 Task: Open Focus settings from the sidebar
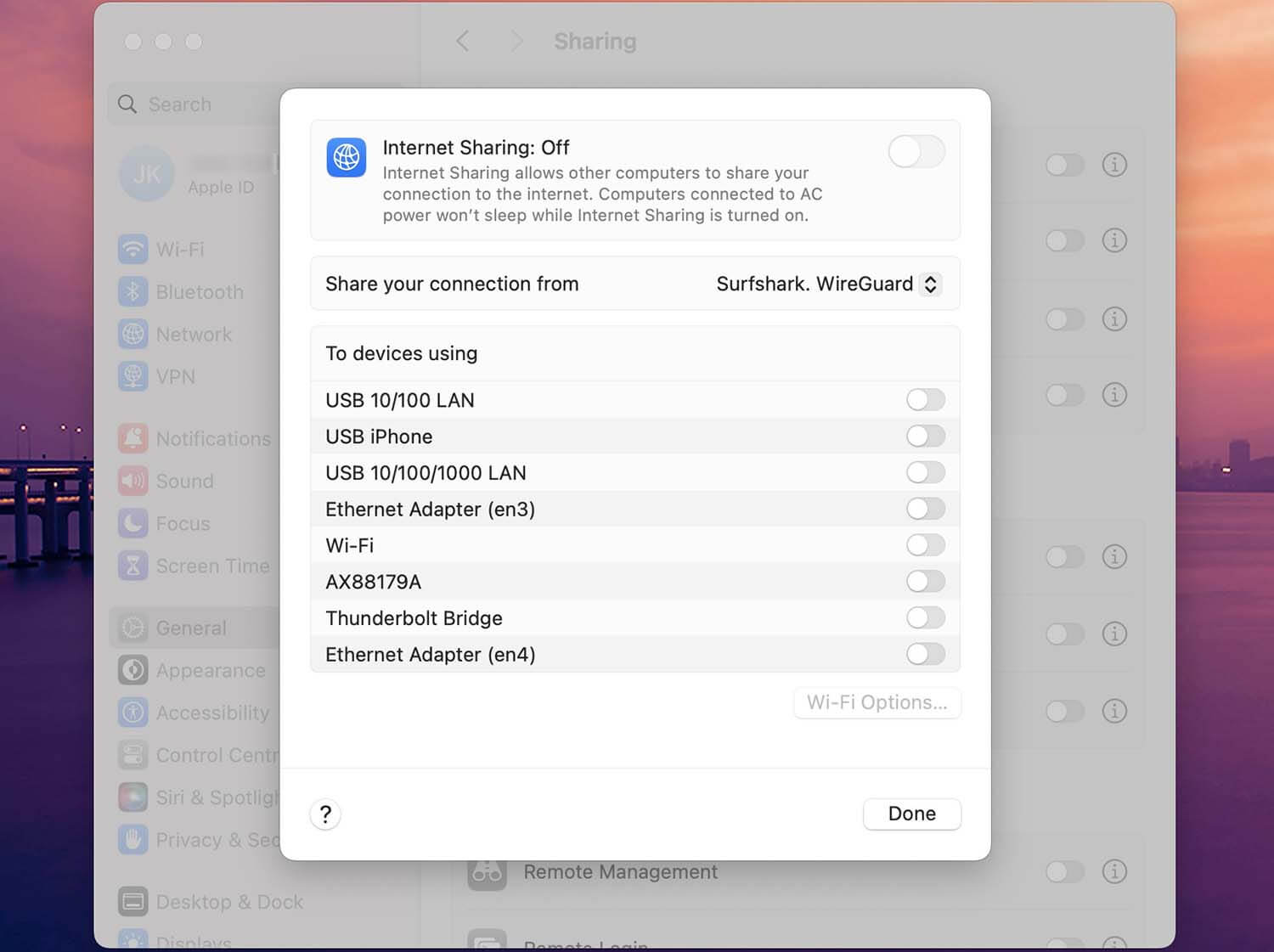coord(183,523)
